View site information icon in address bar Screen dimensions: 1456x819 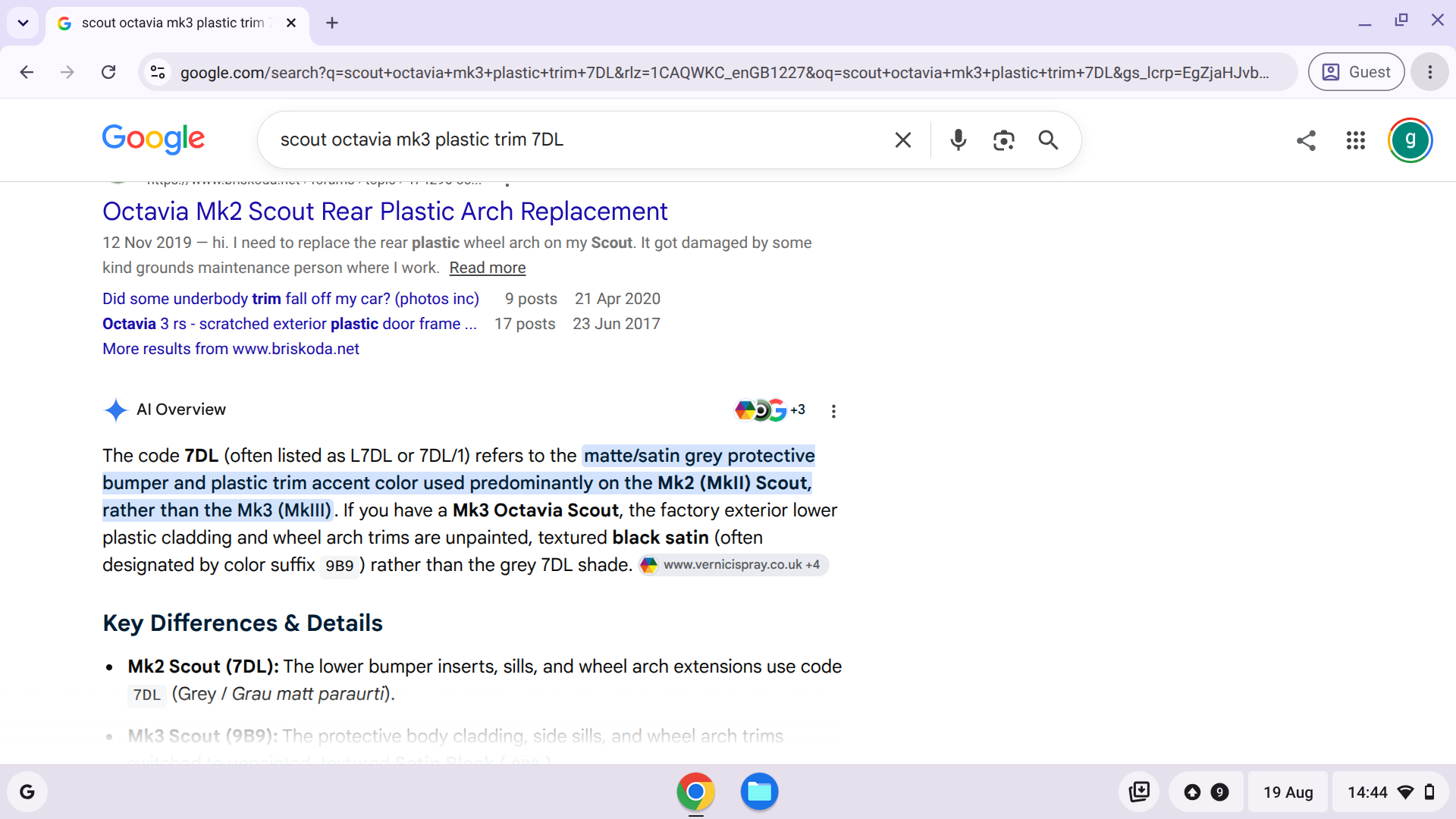pos(158,72)
